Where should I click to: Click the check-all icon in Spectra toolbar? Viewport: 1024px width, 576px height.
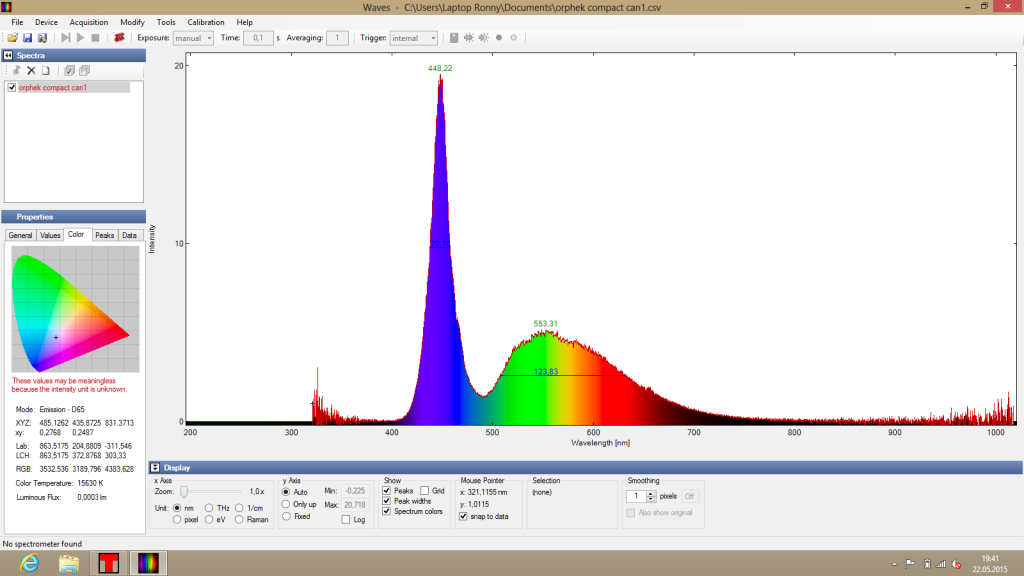click(x=69, y=71)
